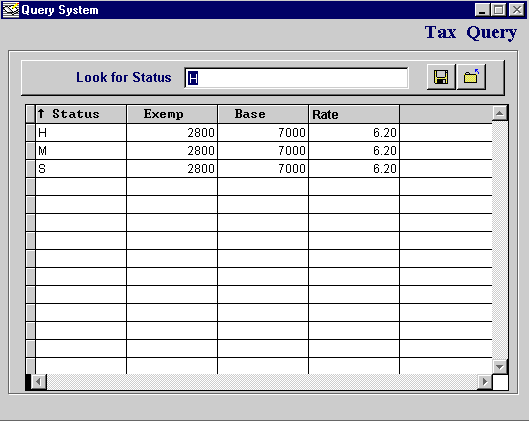Select the row selector for status S
Viewport: 529px width, 421px height.
(x=31, y=168)
